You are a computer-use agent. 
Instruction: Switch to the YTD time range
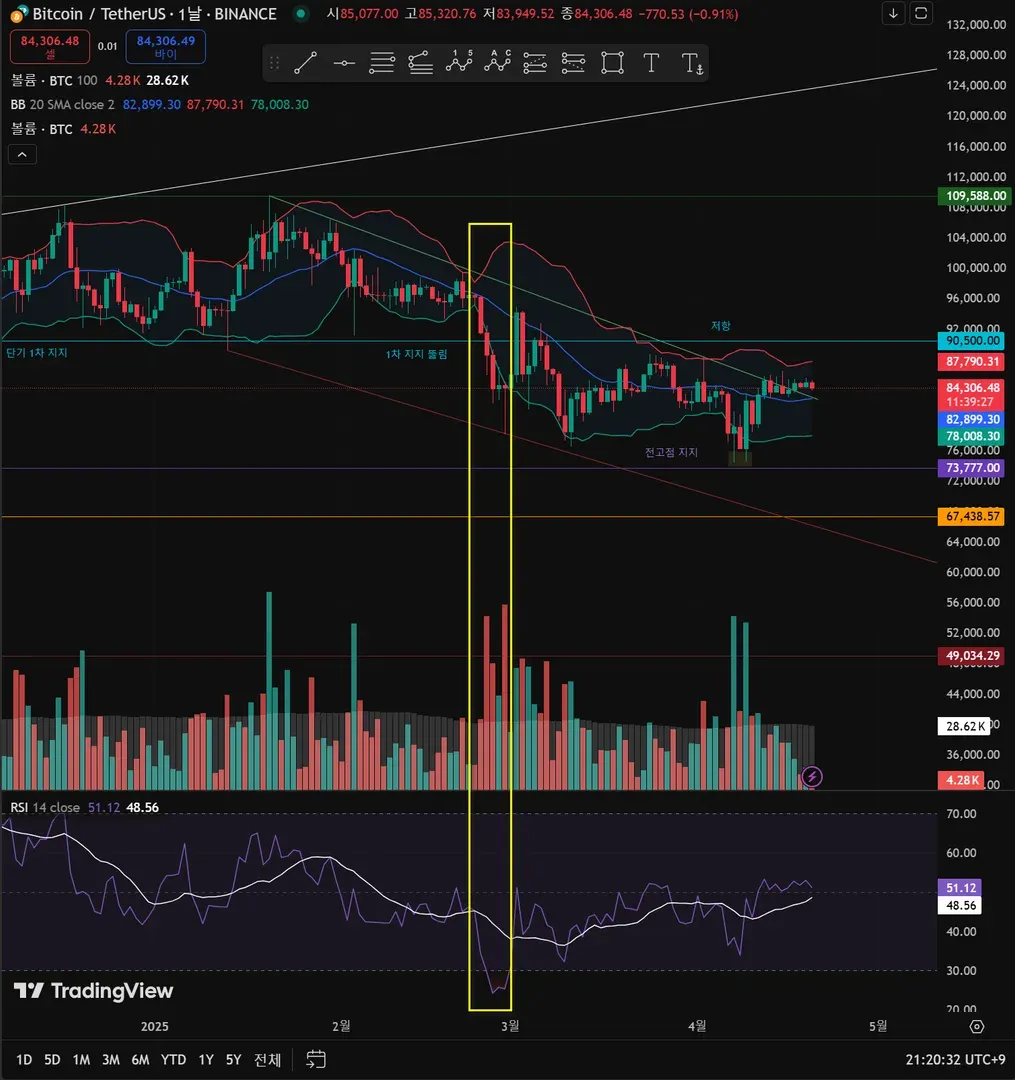[x=173, y=1059]
